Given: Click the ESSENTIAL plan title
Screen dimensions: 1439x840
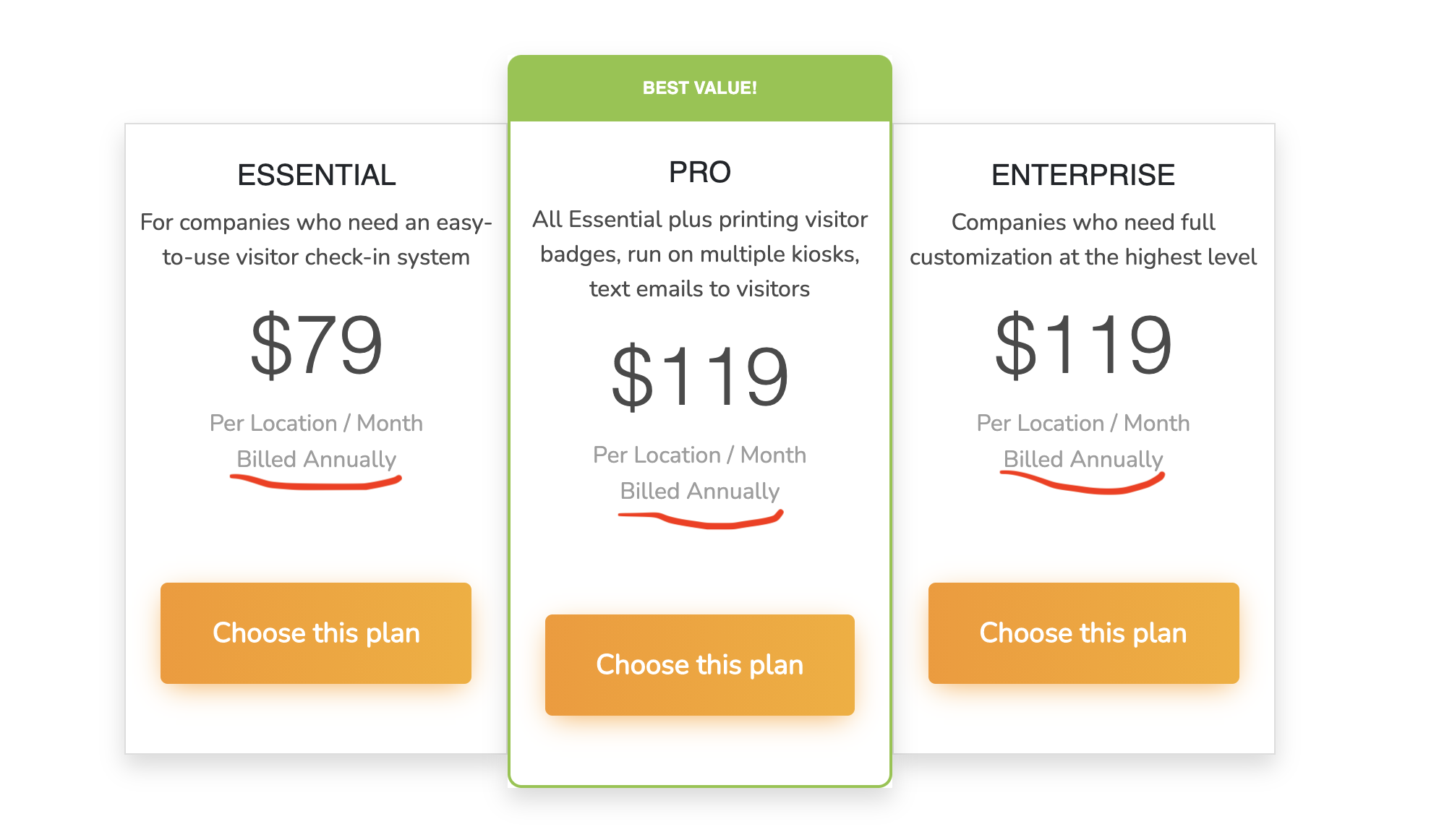Looking at the screenshot, I should 317,175.
